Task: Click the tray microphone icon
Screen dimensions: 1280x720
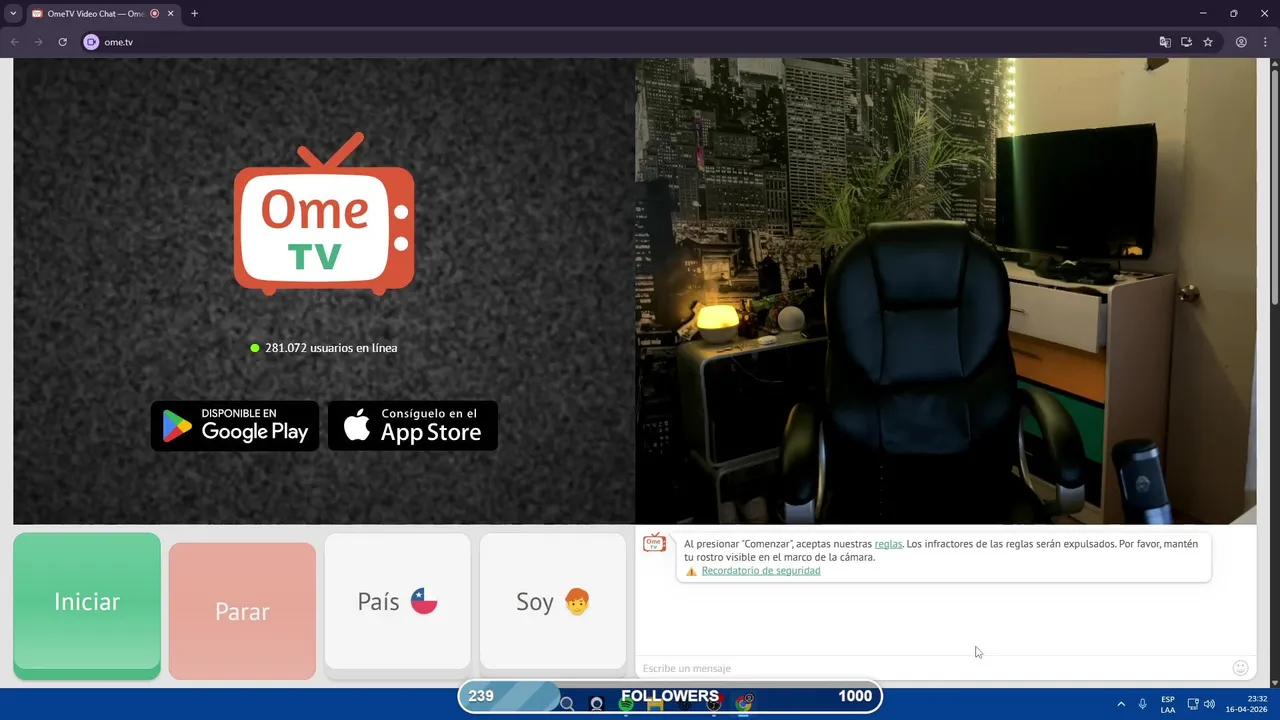Action: pyautogui.click(x=1142, y=704)
